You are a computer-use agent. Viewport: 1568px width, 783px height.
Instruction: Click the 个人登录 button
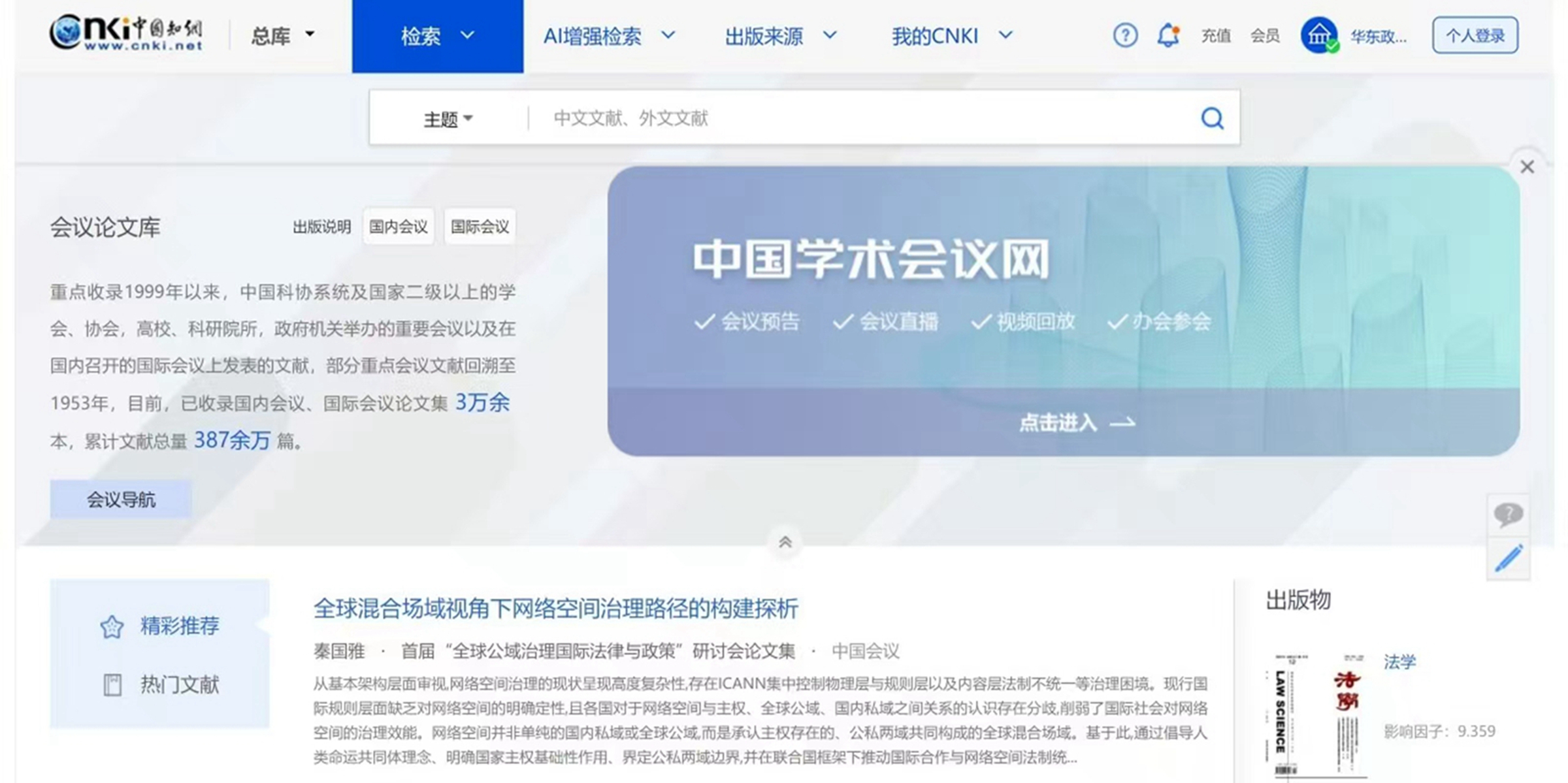pyautogui.click(x=1475, y=35)
